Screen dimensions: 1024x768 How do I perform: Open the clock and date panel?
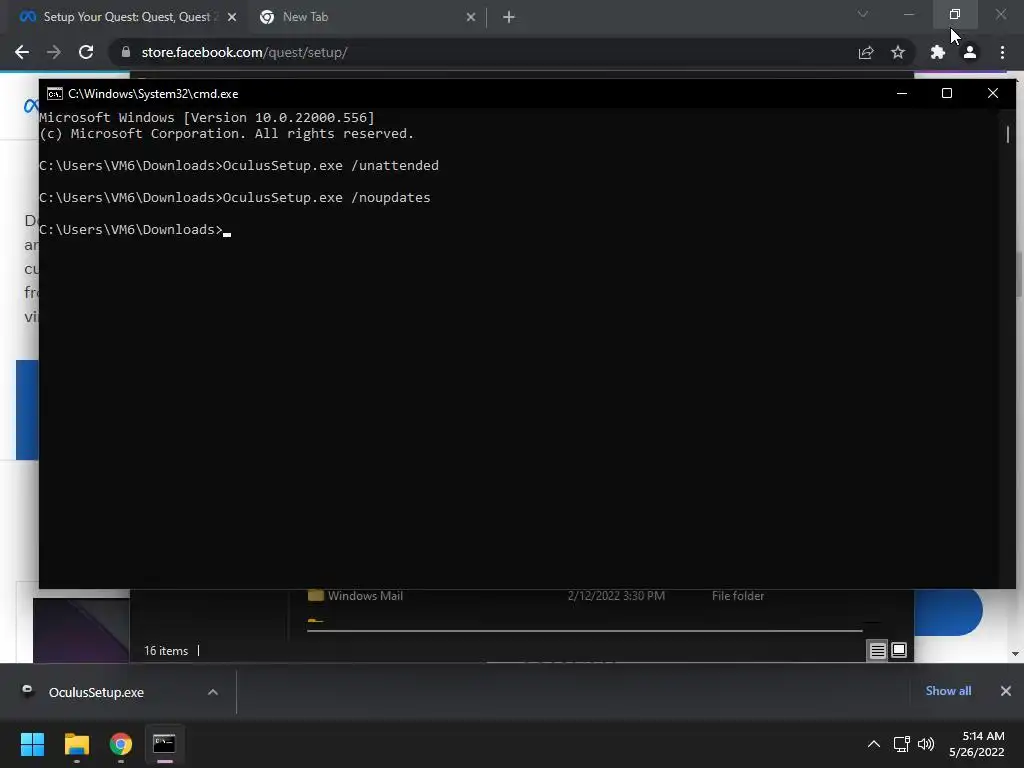[x=977, y=744]
